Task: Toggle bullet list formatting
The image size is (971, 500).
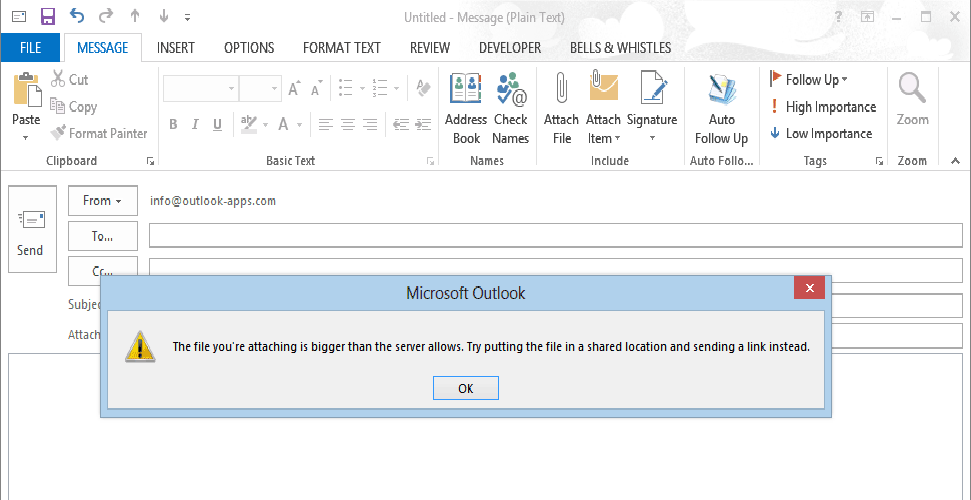Action: pos(347,89)
